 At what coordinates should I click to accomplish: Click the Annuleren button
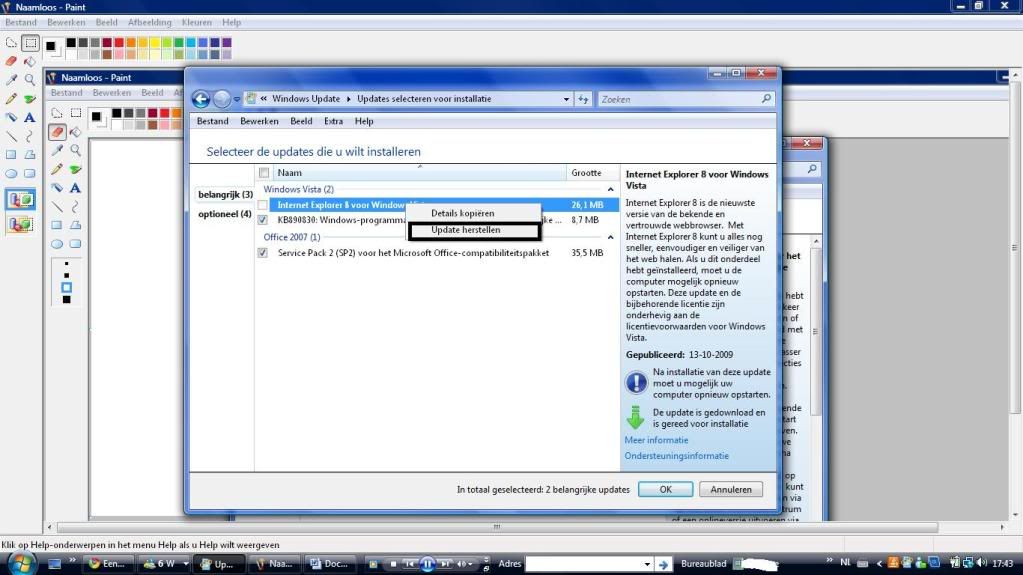pyautogui.click(x=731, y=490)
